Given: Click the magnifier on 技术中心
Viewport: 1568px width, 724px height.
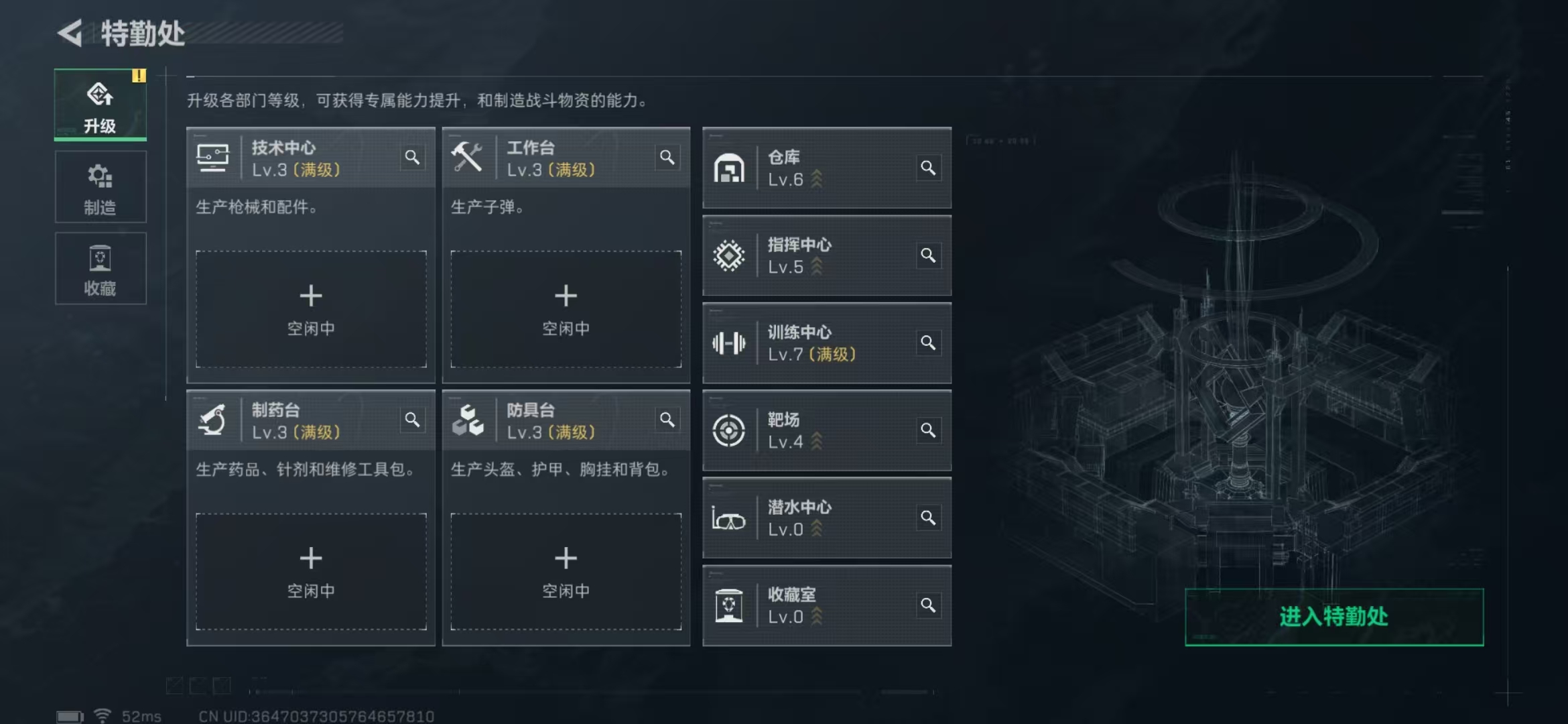Looking at the screenshot, I should (412, 158).
